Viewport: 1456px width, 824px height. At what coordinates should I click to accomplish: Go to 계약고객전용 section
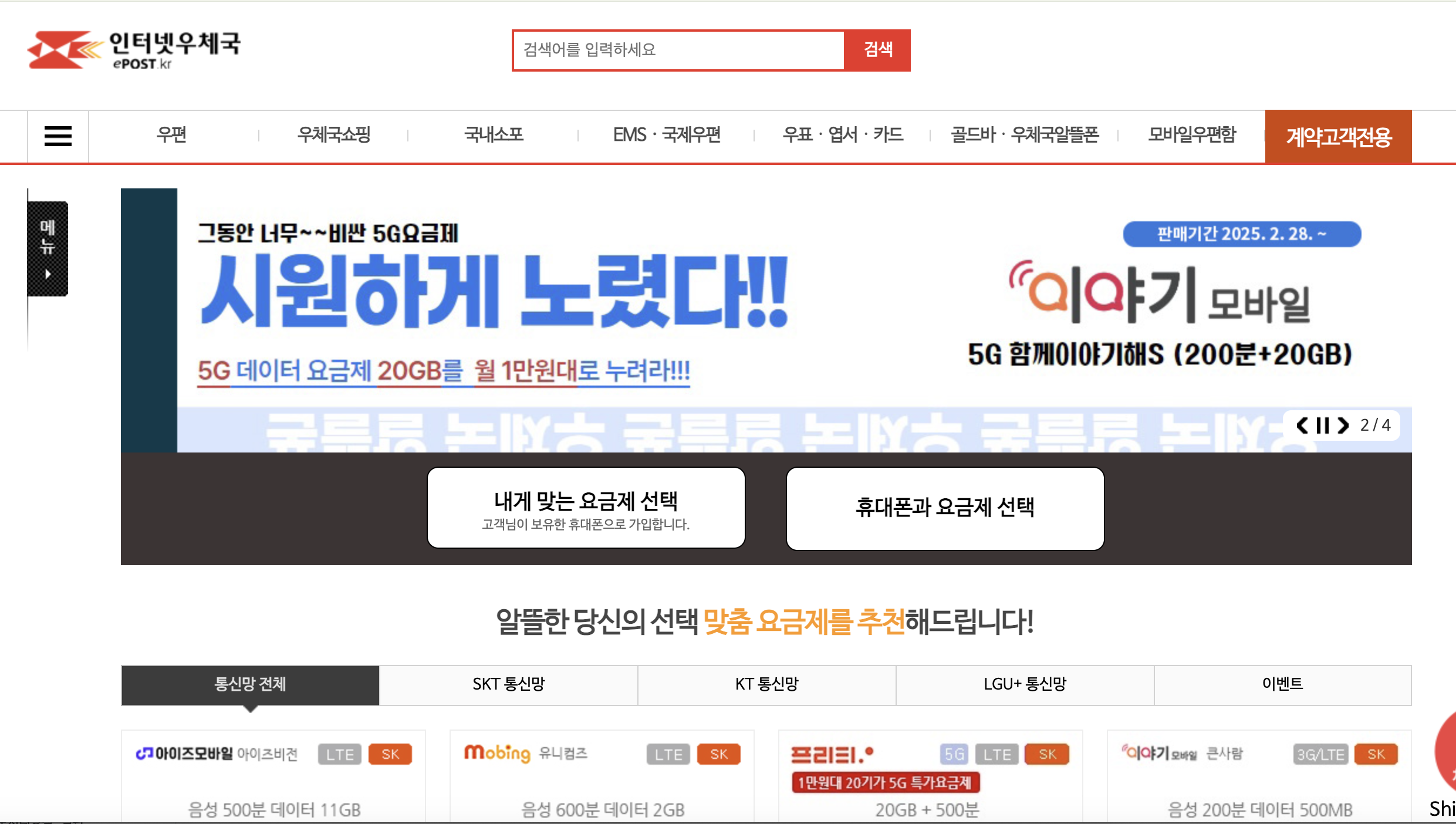[1339, 137]
